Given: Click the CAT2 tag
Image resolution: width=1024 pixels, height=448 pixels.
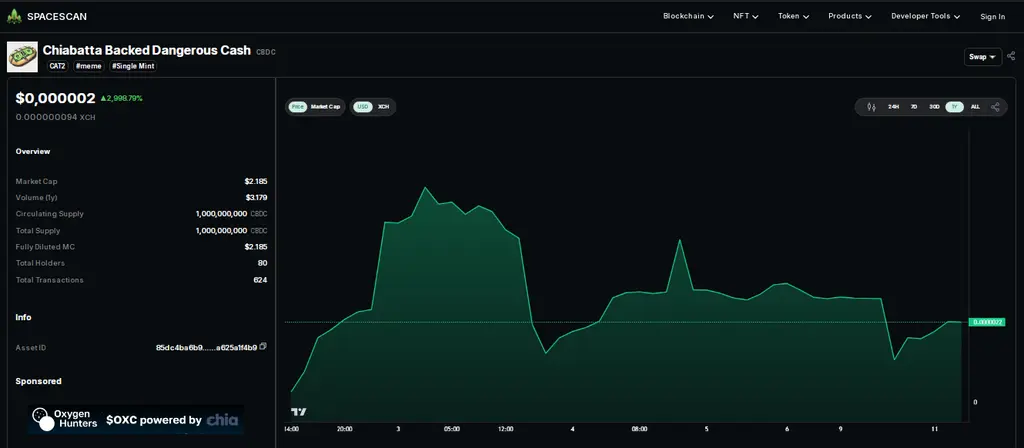Looking at the screenshot, I should tap(57, 66).
